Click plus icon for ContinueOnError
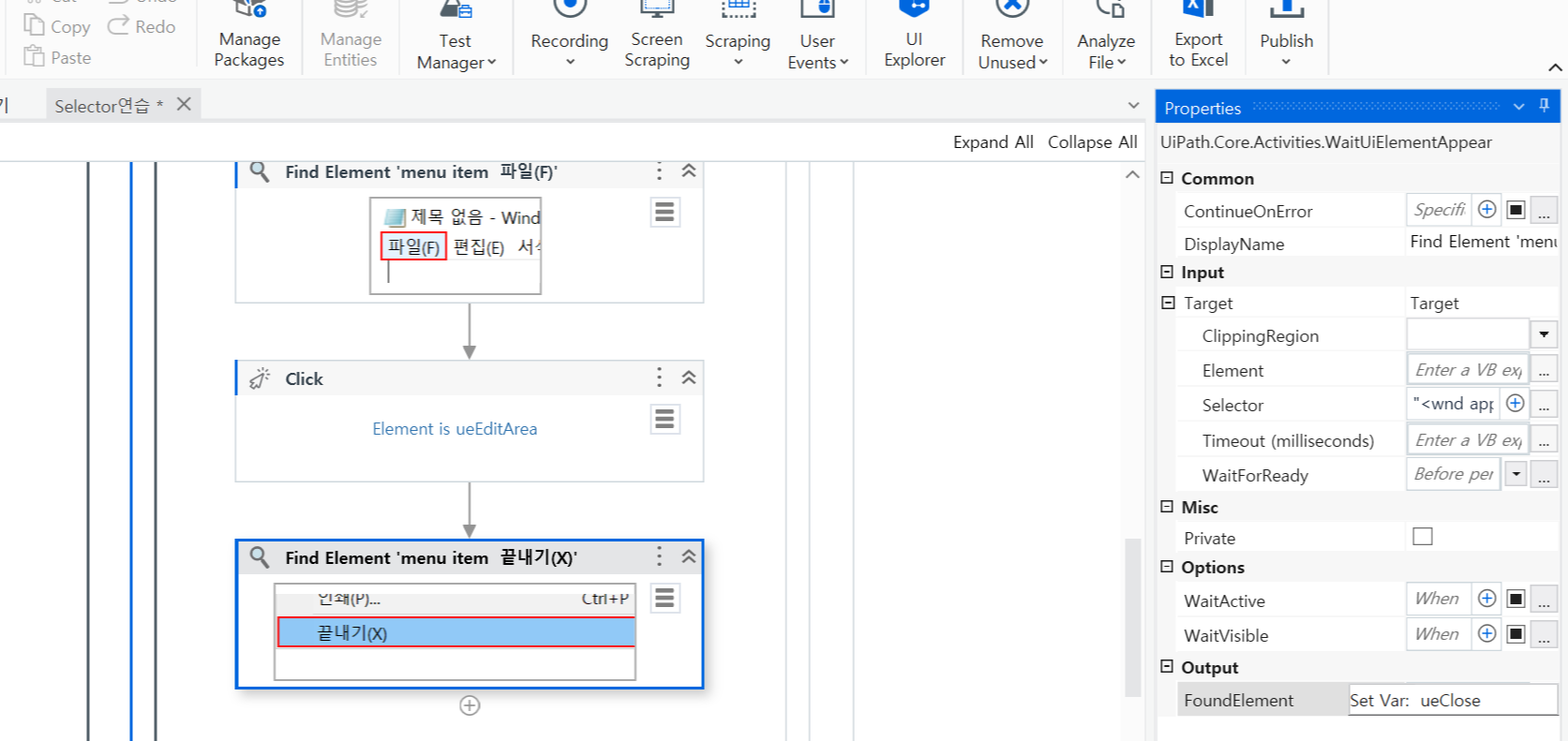The height and width of the screenshot is (741, 1568). 1486,210
